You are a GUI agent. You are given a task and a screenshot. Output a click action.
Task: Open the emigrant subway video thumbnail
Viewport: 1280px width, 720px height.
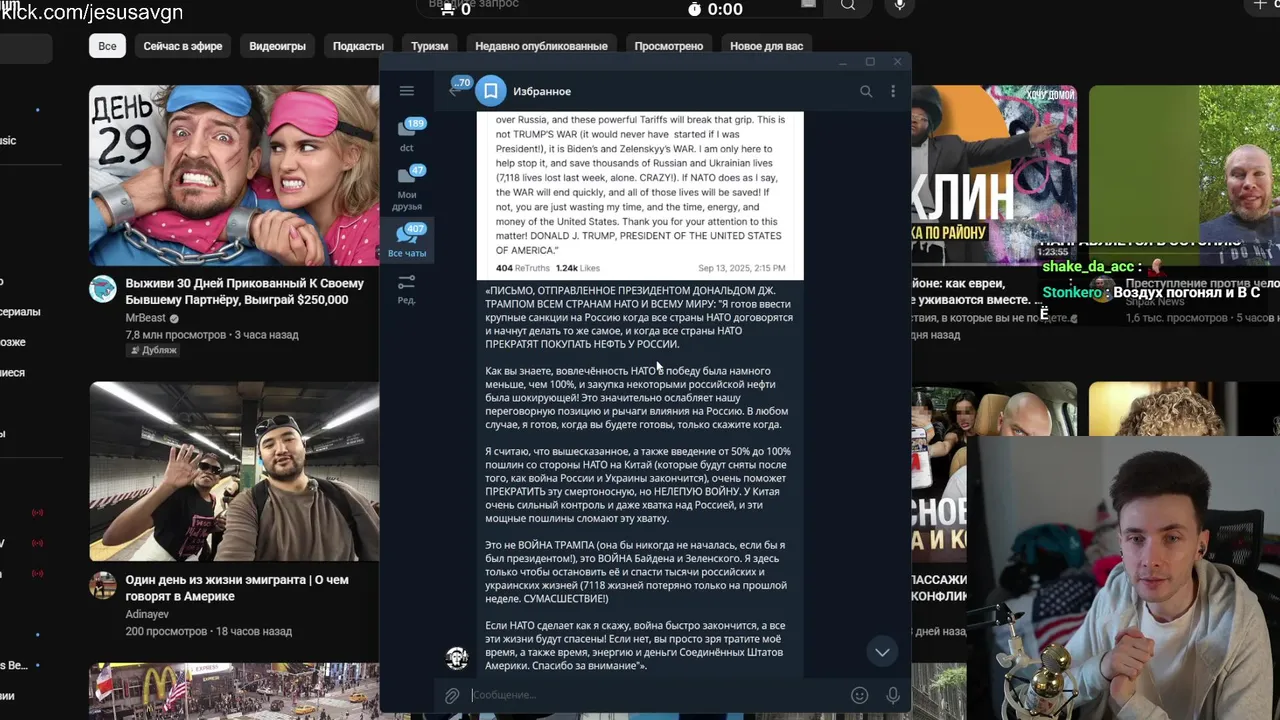point(234,472)
